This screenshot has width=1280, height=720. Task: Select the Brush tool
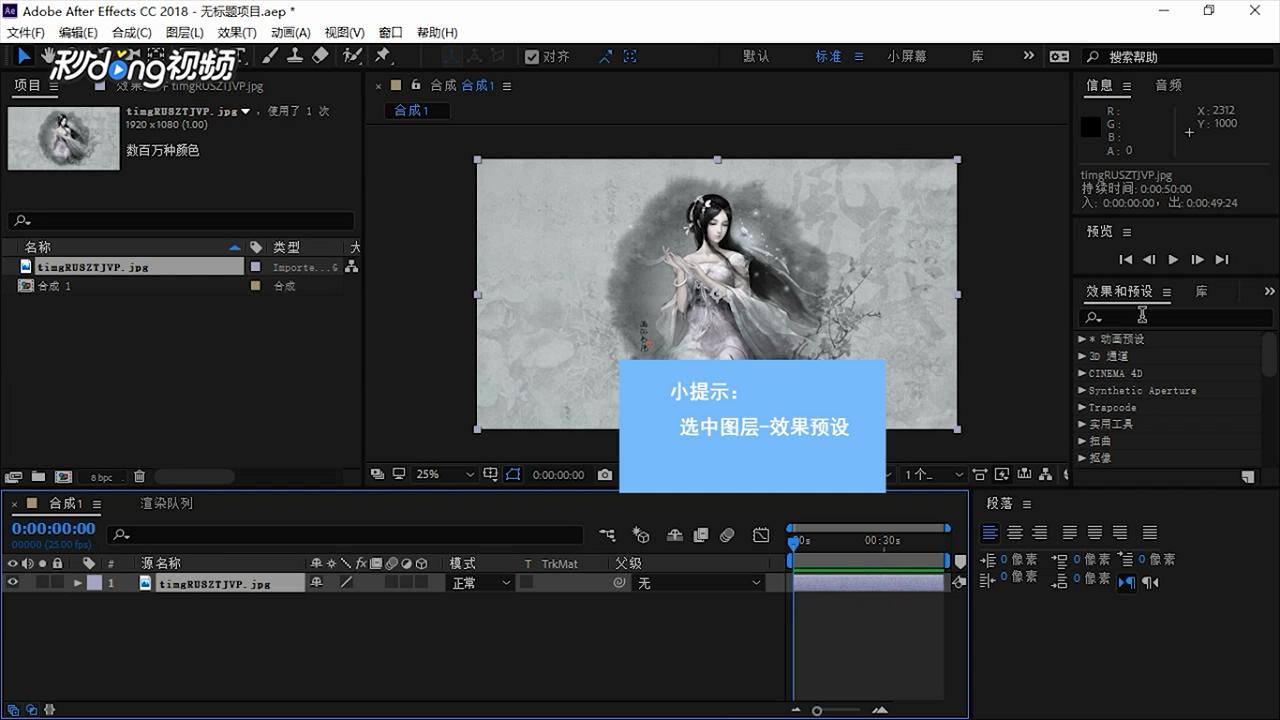[270, 56]
